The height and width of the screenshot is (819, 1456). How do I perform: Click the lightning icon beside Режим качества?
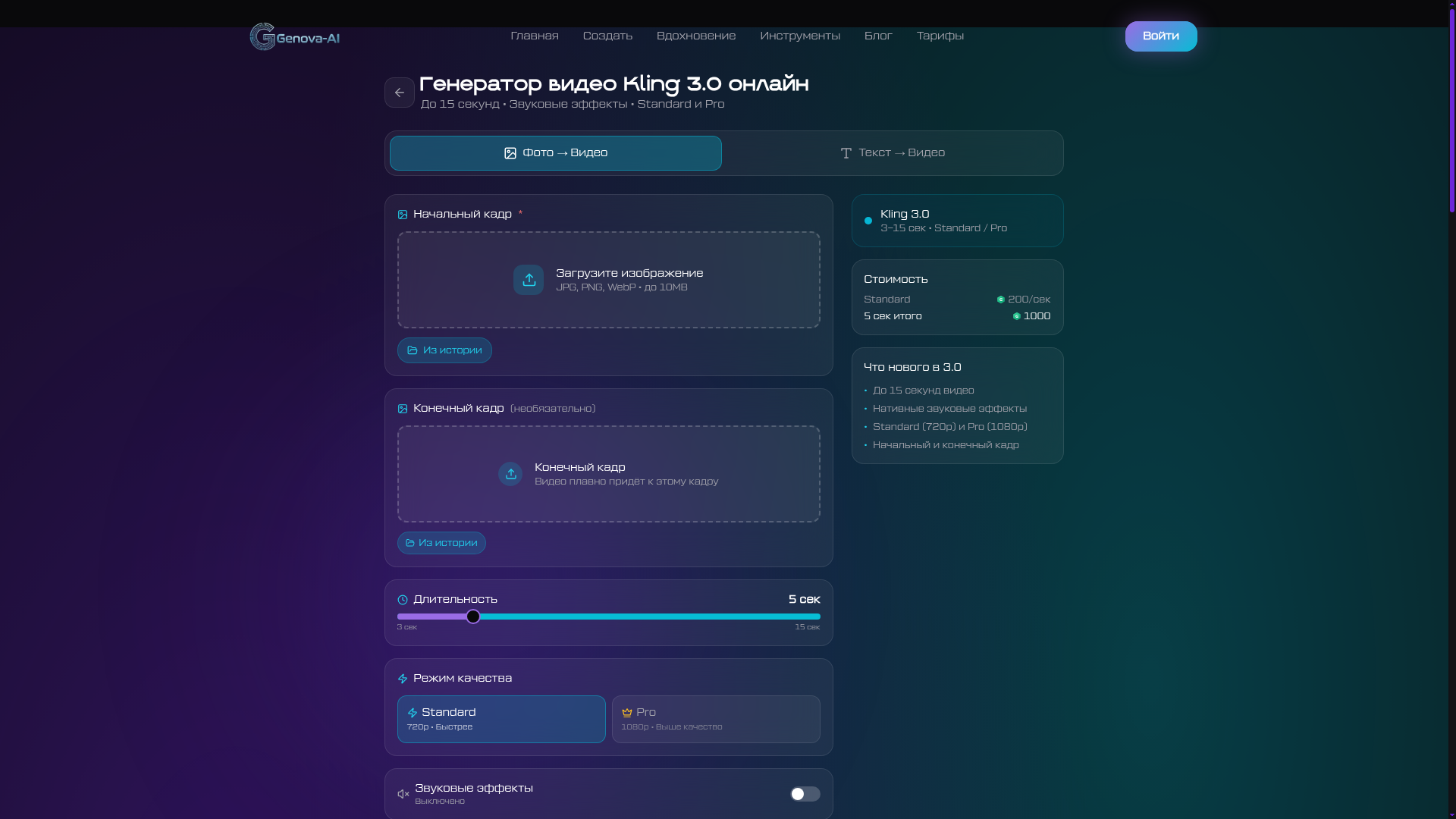click(x=403, y=679)
